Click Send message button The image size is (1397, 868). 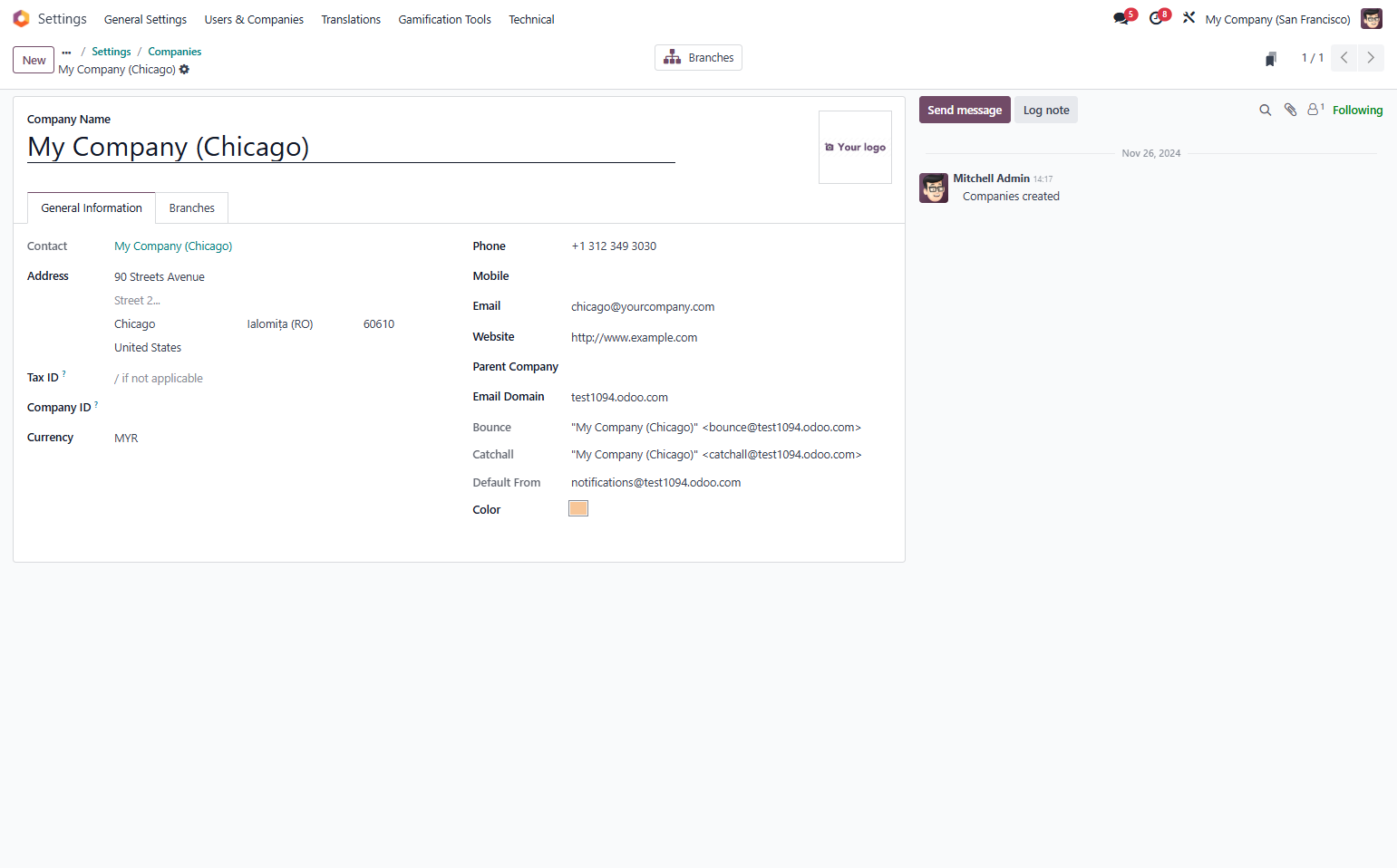coord(965,110)
